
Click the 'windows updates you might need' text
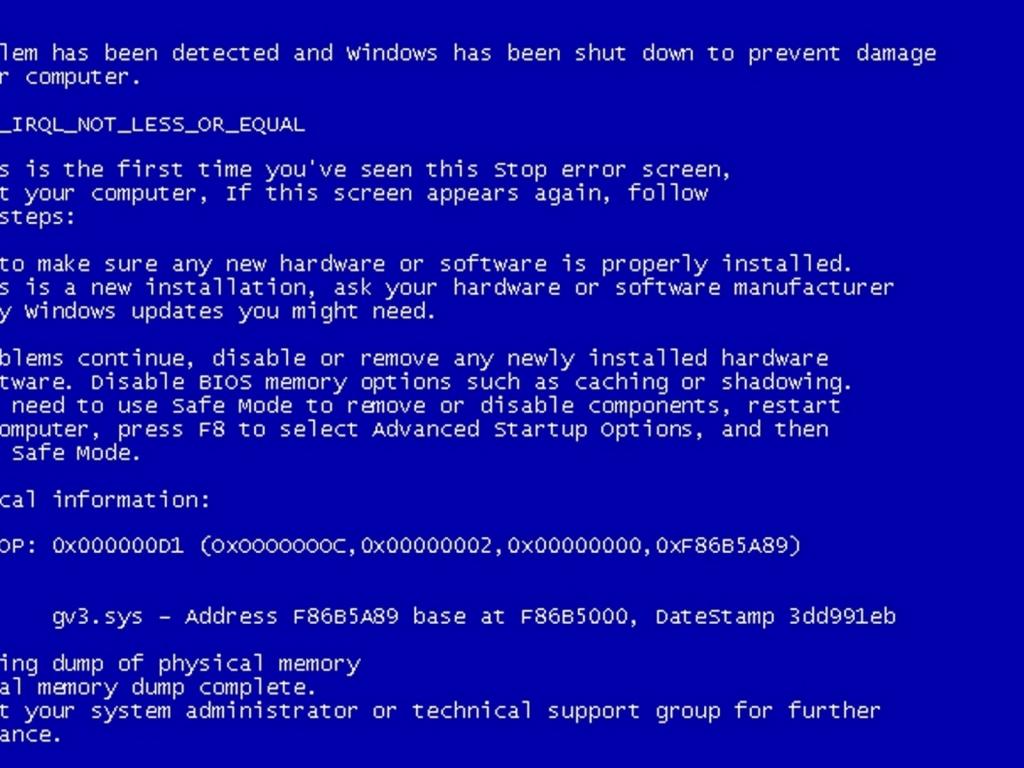(228, 312)
